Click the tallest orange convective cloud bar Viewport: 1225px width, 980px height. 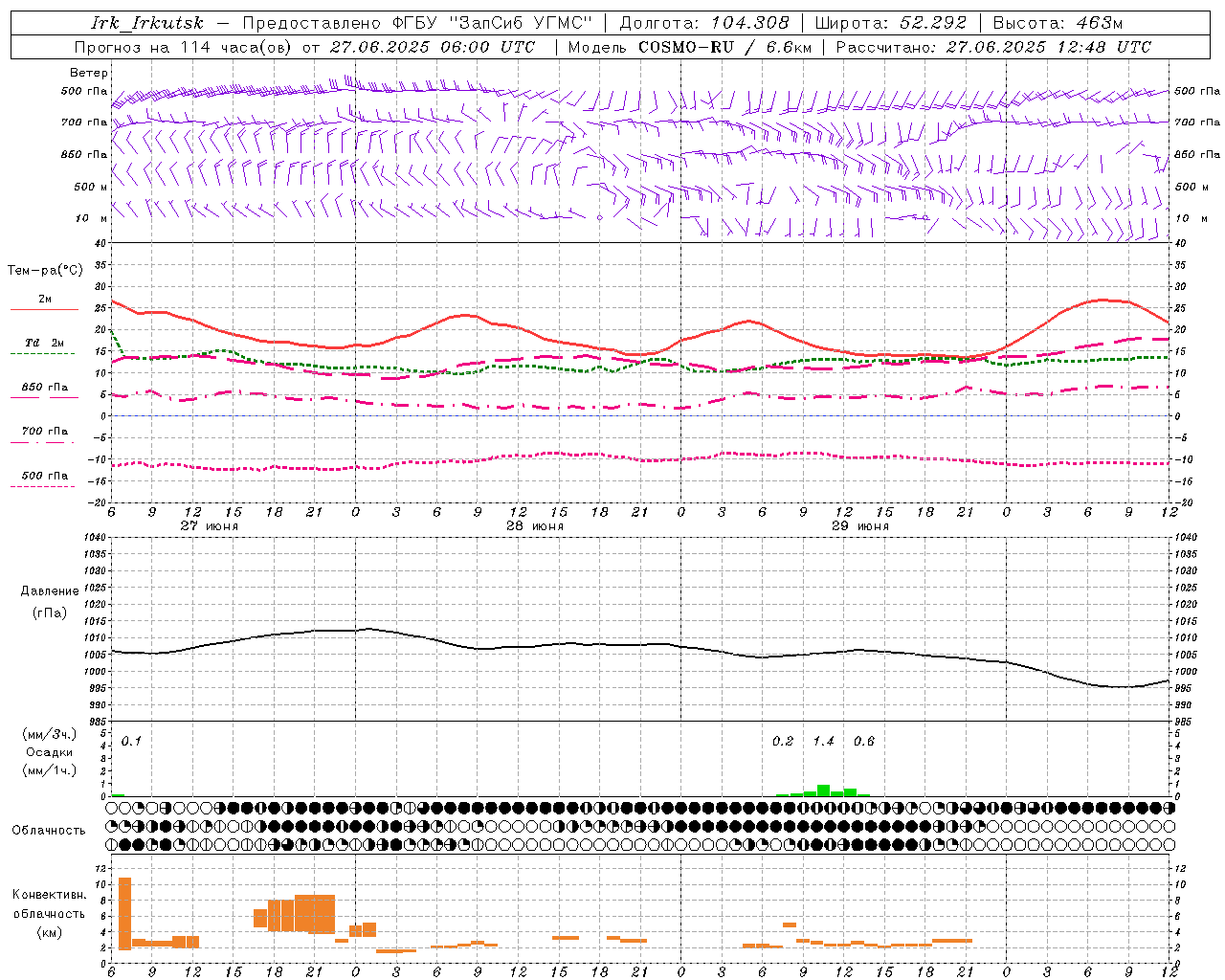point(124,914)
